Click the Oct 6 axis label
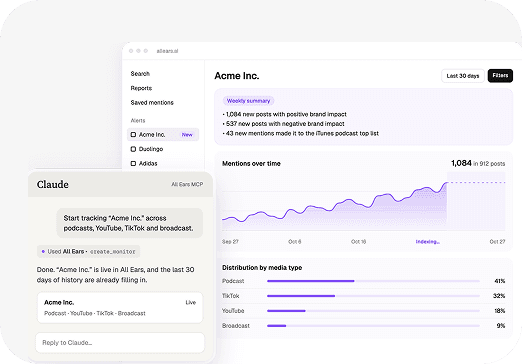Image resolution: width=522 pixels, height=364 pixels. click(294, 242)
